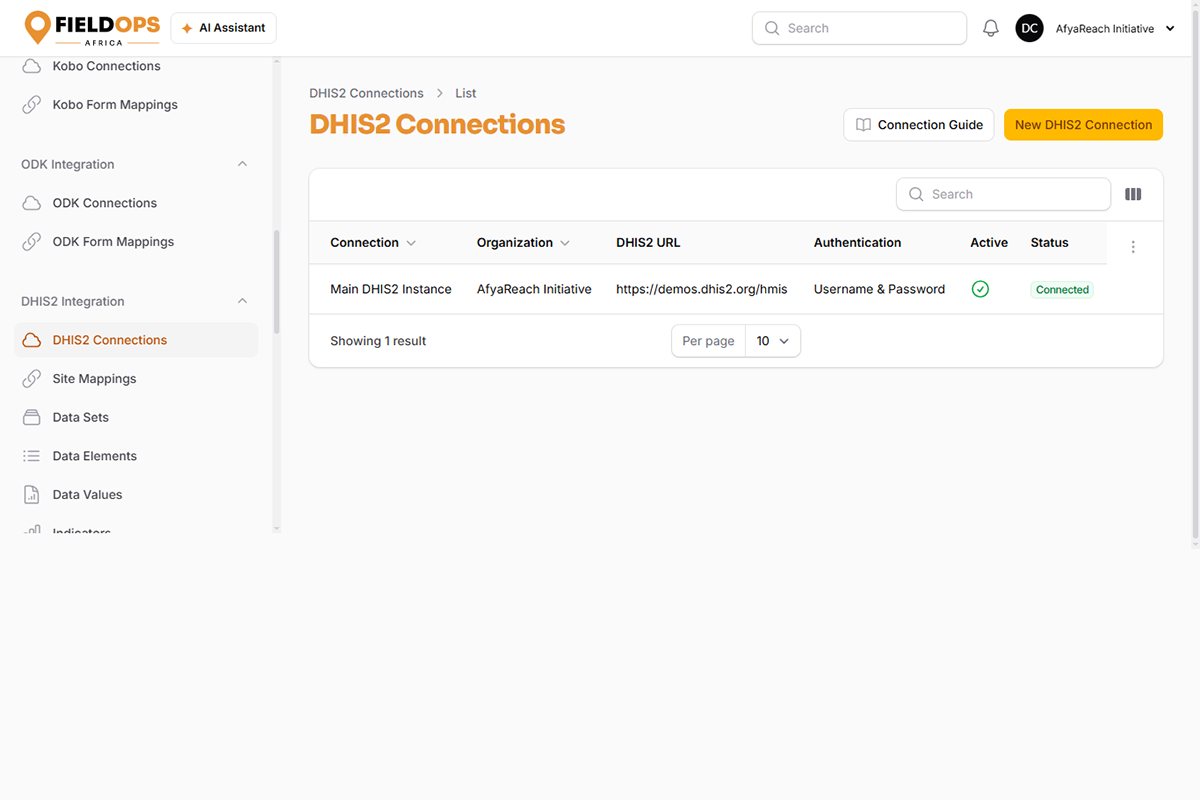Click the Kobo Connections cloud icon
1200x800 pixels.
32,66
